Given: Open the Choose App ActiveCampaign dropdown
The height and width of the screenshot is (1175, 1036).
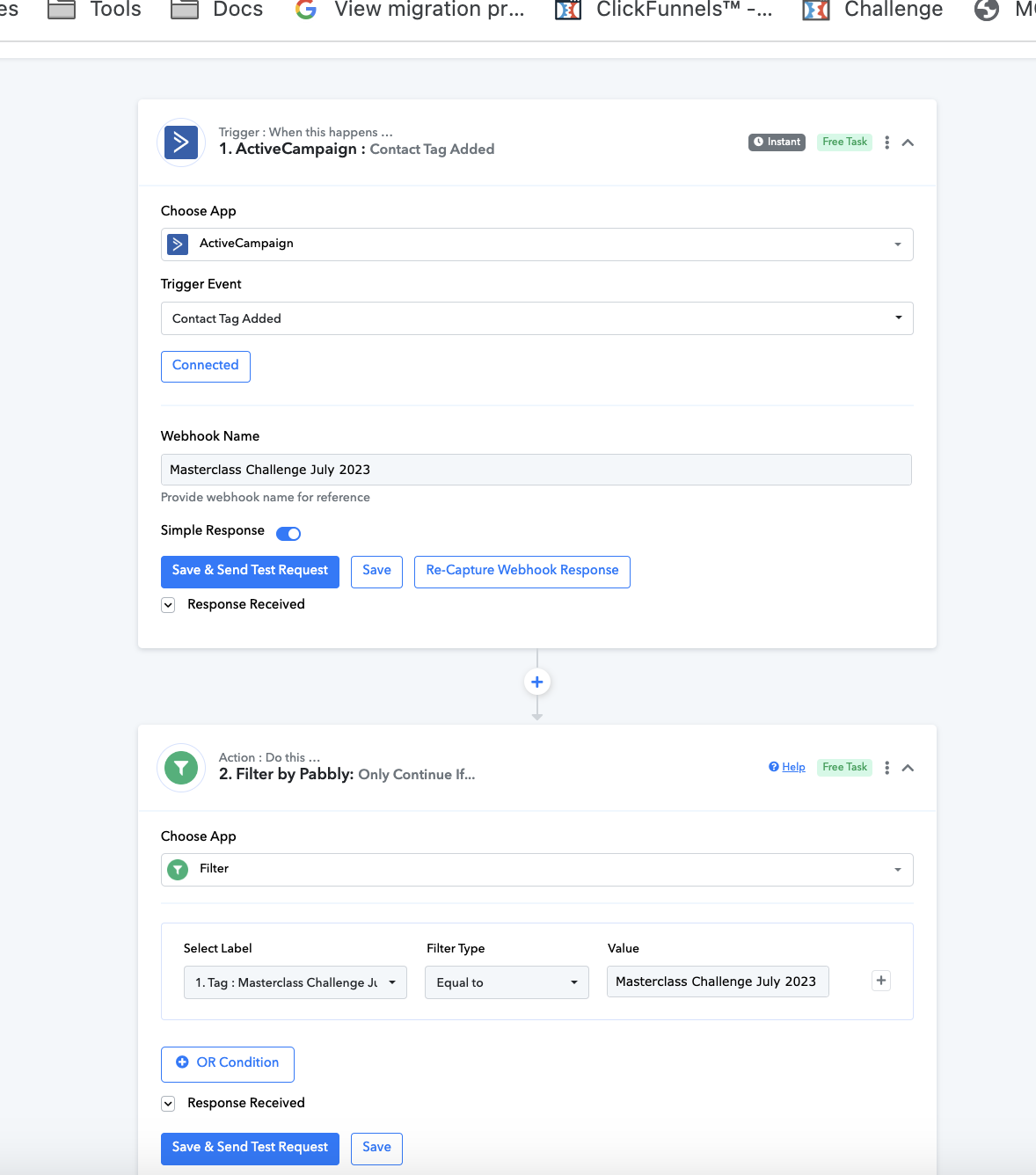Looking at the screenshot, I should coord(537,244).
